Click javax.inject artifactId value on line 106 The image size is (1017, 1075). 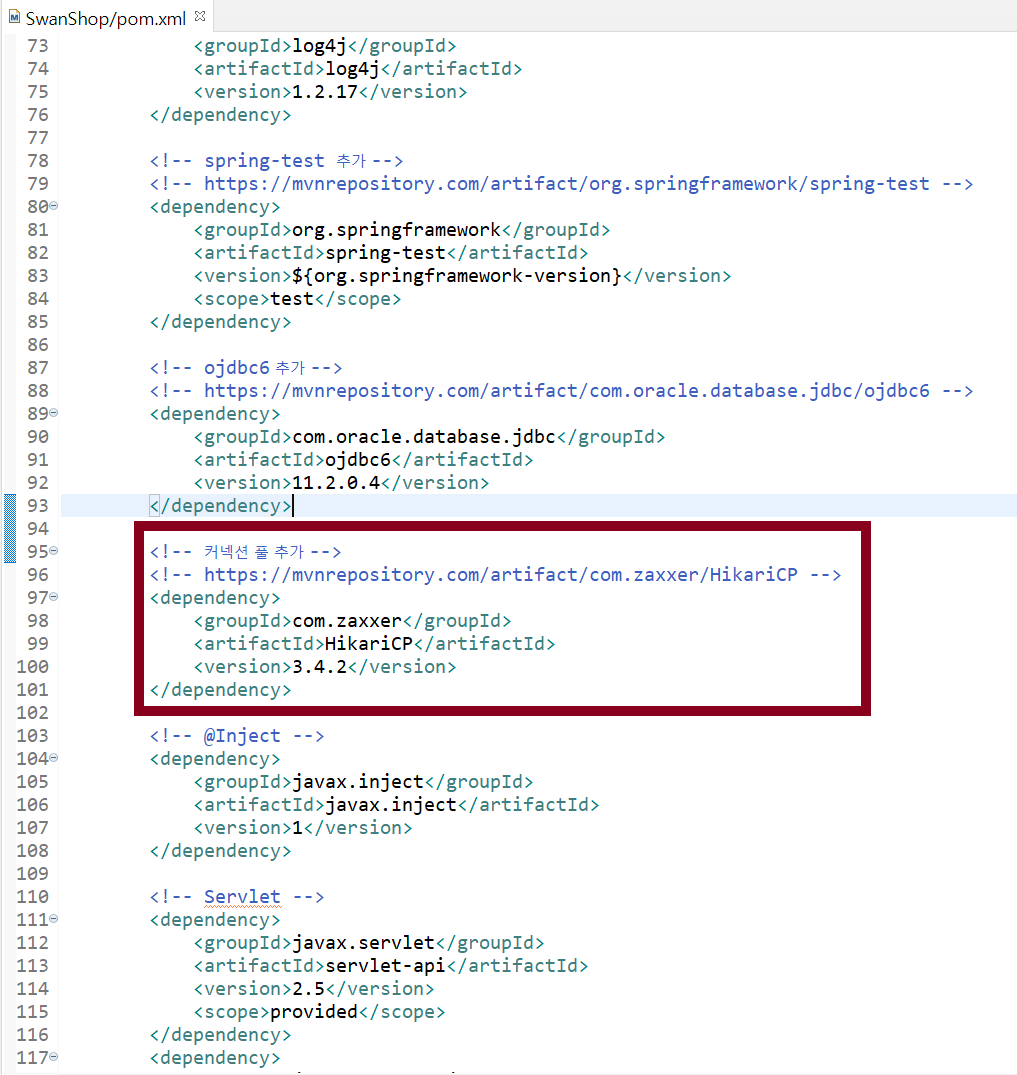pyautogui.click(x=391, y=805)
